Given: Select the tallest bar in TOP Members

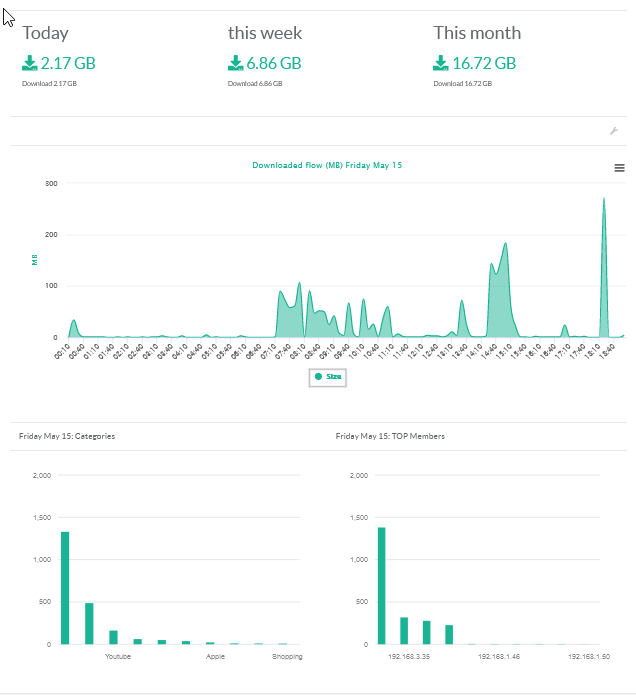Looking at the screenshot, I should 381,586.
